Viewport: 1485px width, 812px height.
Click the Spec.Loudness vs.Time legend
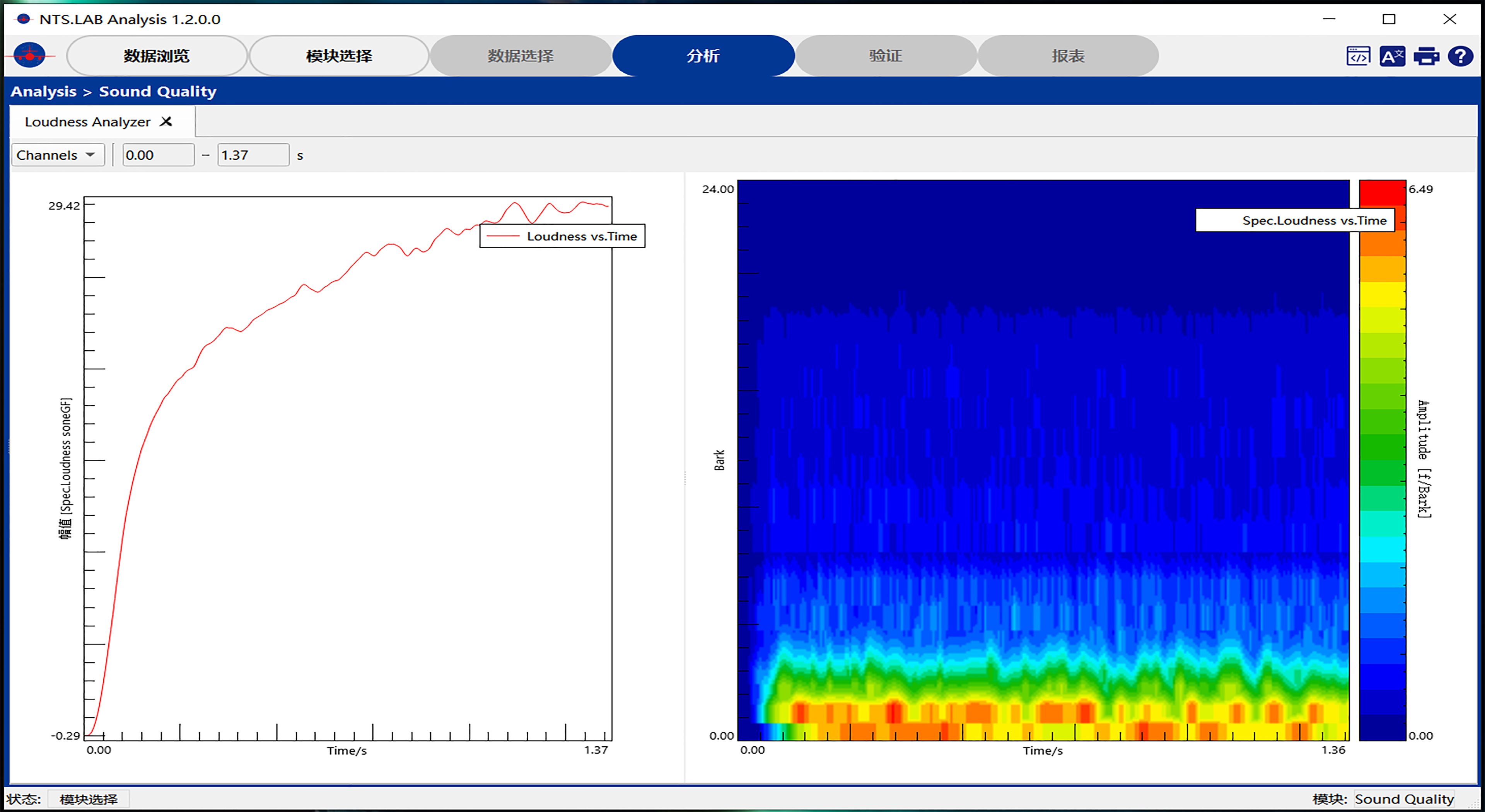(1295, 221)
